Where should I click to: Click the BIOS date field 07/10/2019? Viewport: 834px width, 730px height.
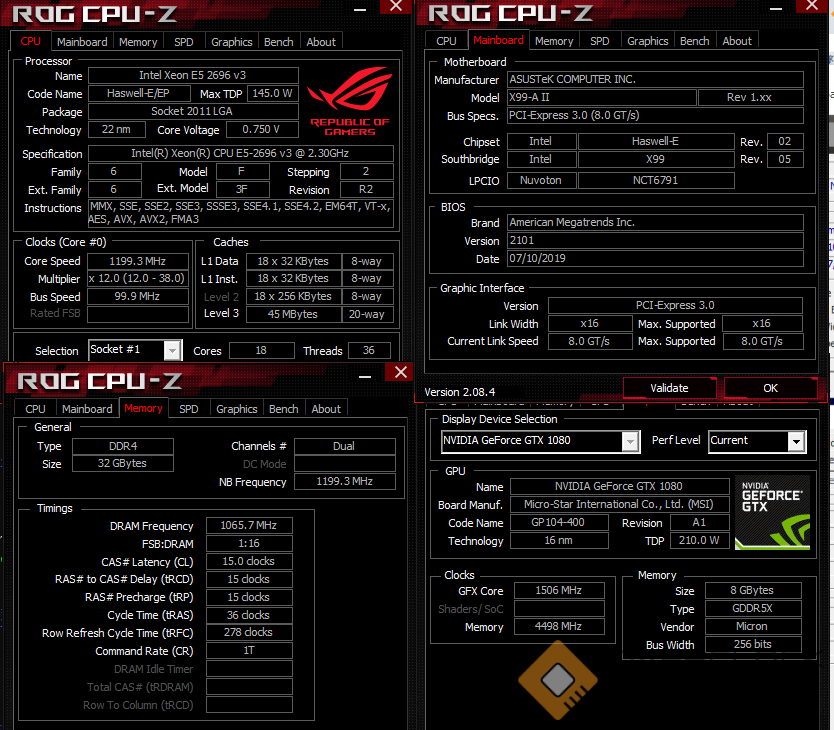coord(655,258)
